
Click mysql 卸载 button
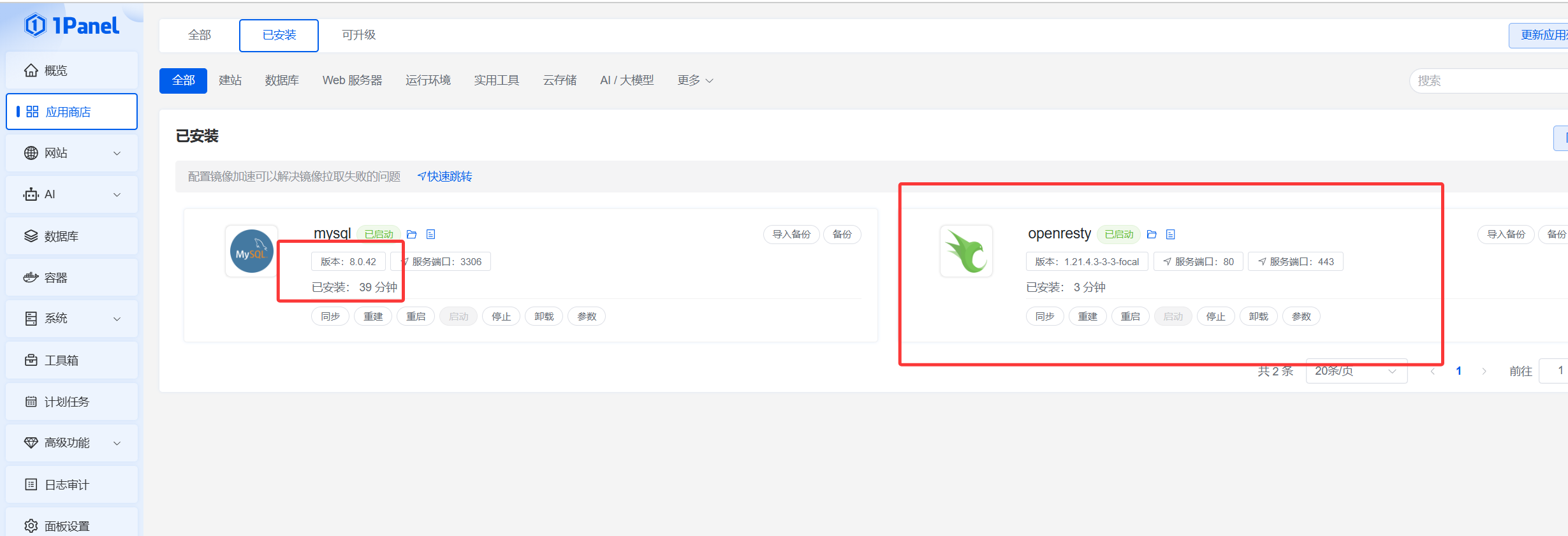(x=544, y=317)
